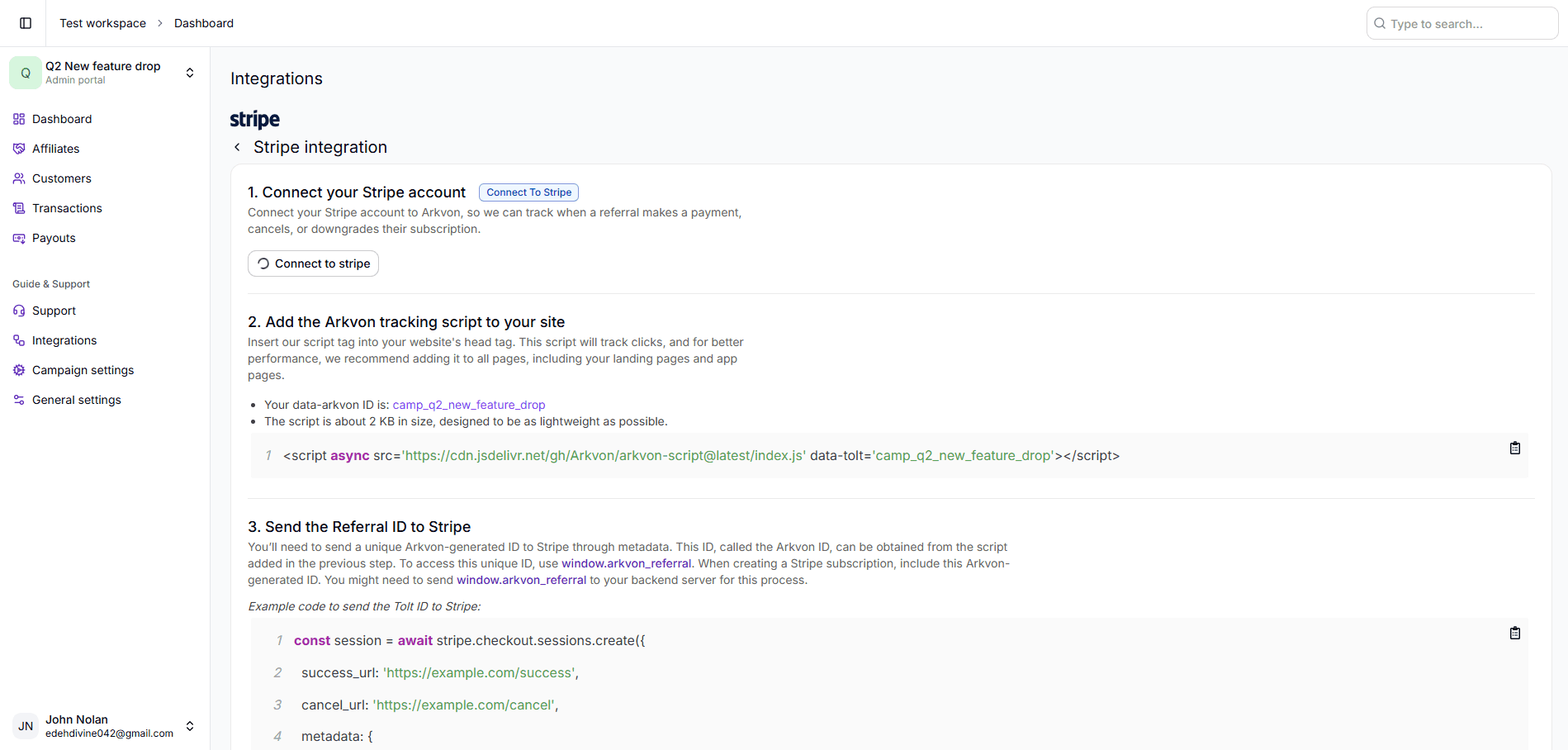The height and width of the screenshot is (750, 1568).
Task: Open the John Nolan account menu chevron
Action: (x=190, y=726)
